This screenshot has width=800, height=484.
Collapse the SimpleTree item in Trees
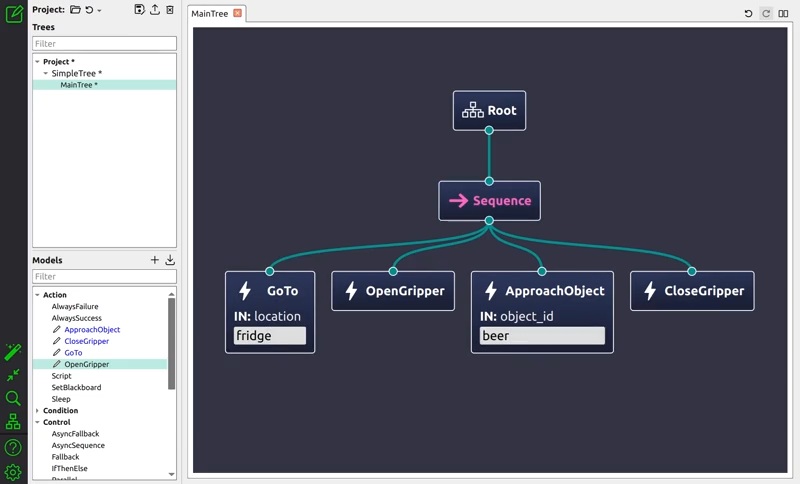click(45, 74)
